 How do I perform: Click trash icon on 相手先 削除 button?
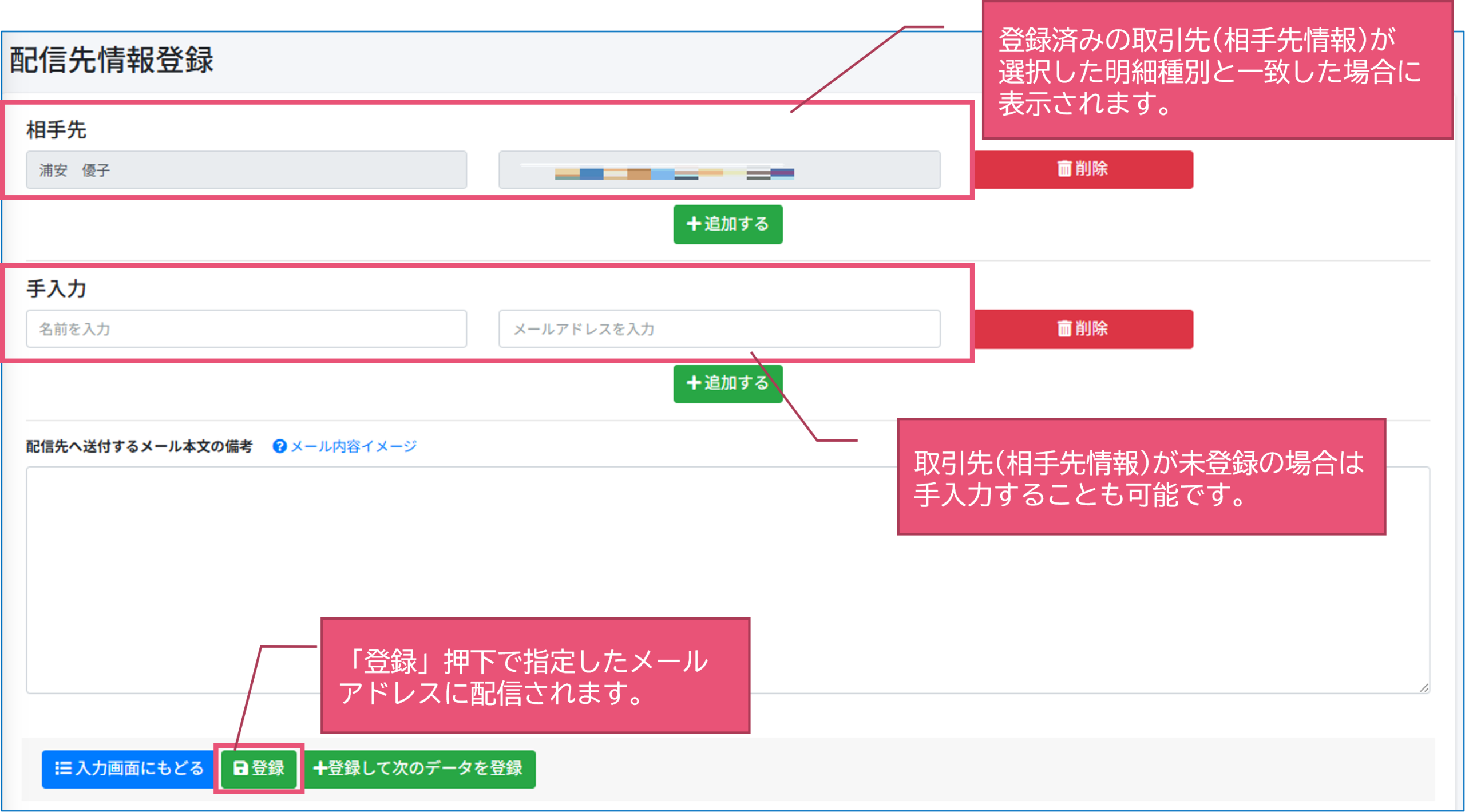pyautogui.click(x=1063, y=169)
